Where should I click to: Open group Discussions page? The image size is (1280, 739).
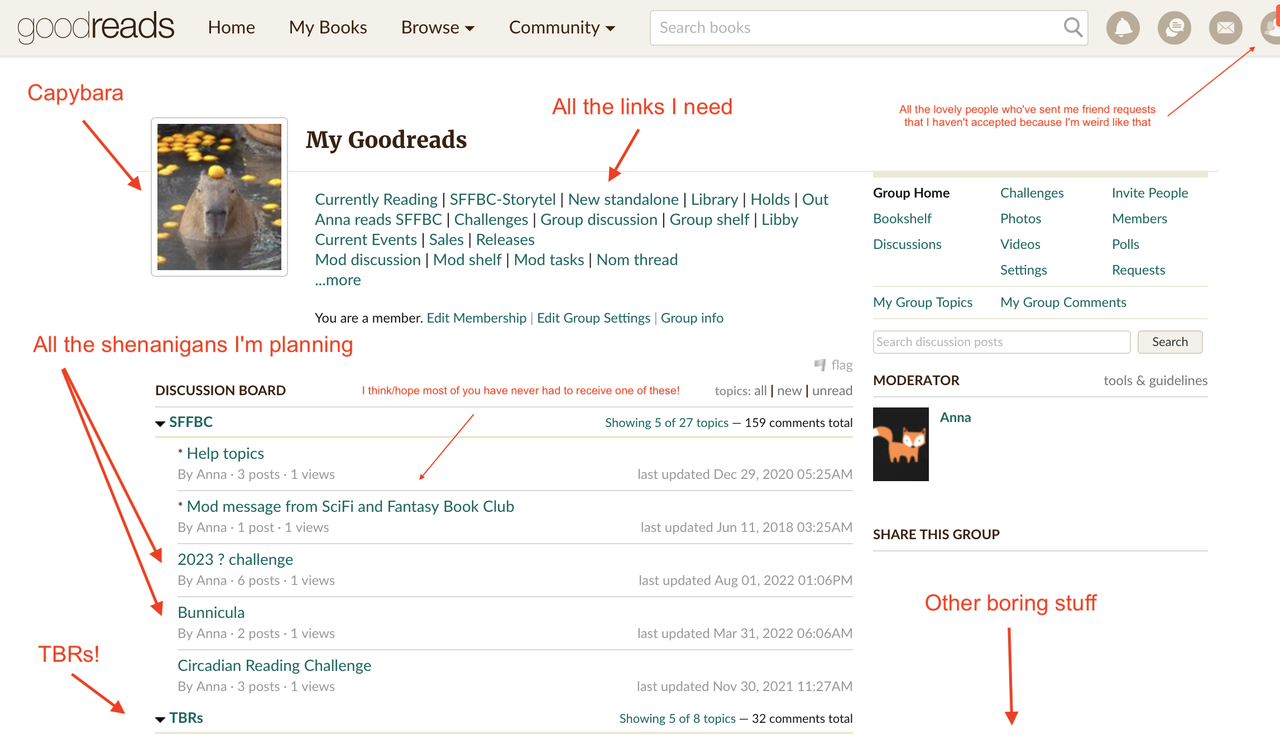pos(907,244)
